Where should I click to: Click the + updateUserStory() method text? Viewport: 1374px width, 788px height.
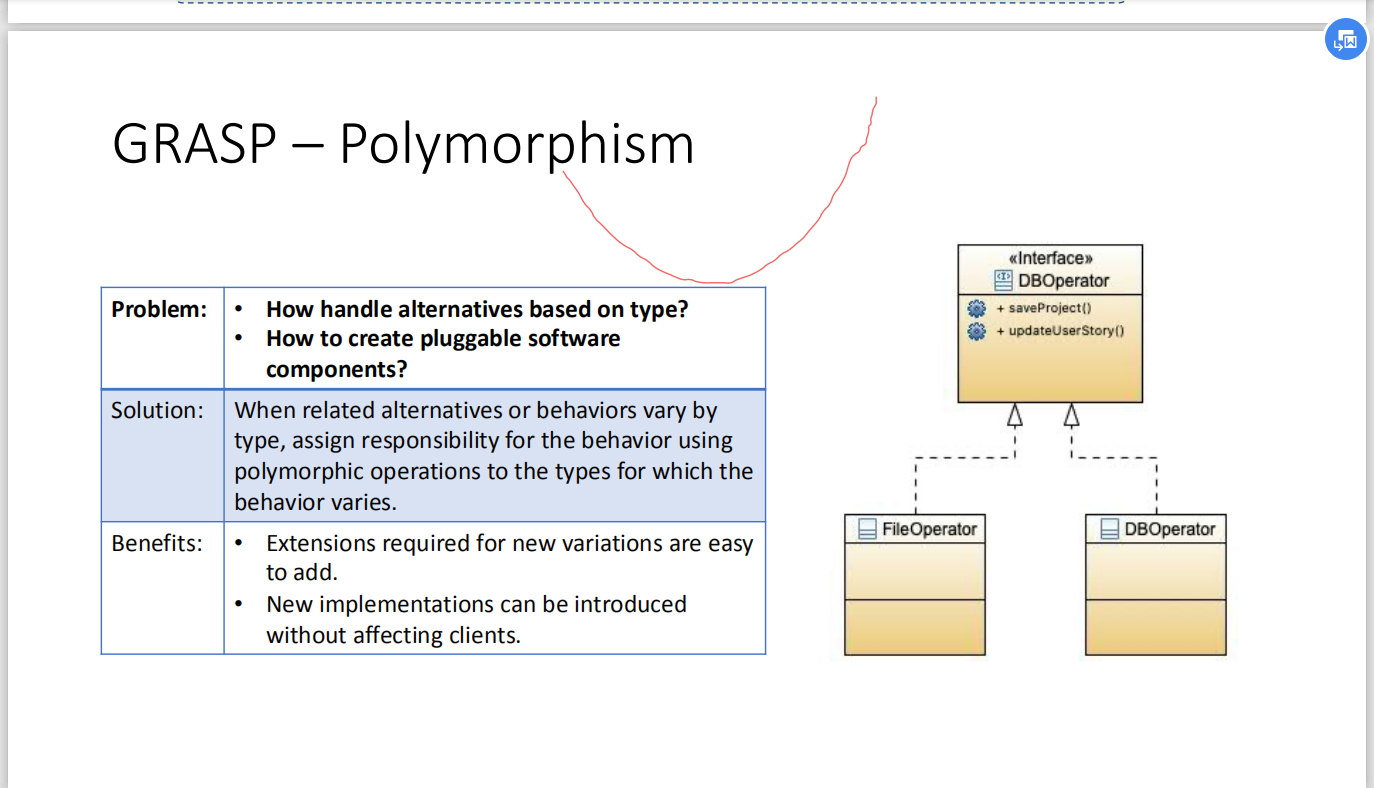click(x=1060, y=331)
